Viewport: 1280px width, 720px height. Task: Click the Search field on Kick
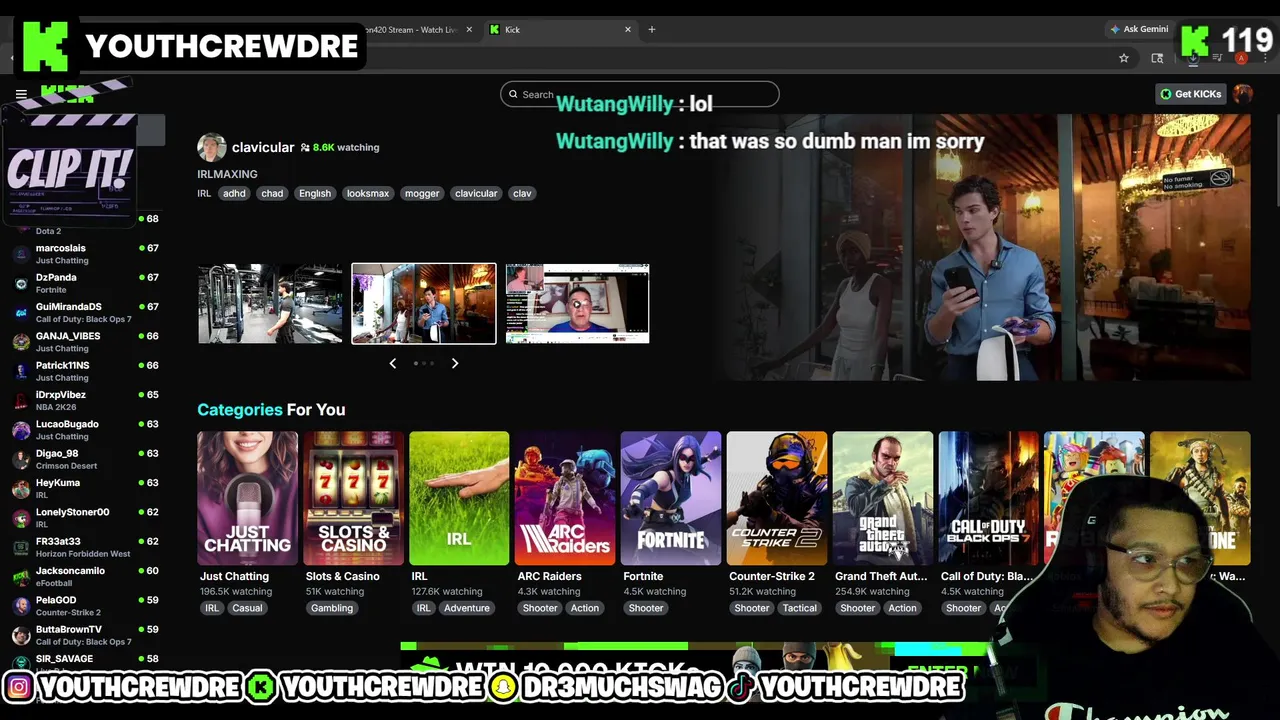click(x=639, y=94)
